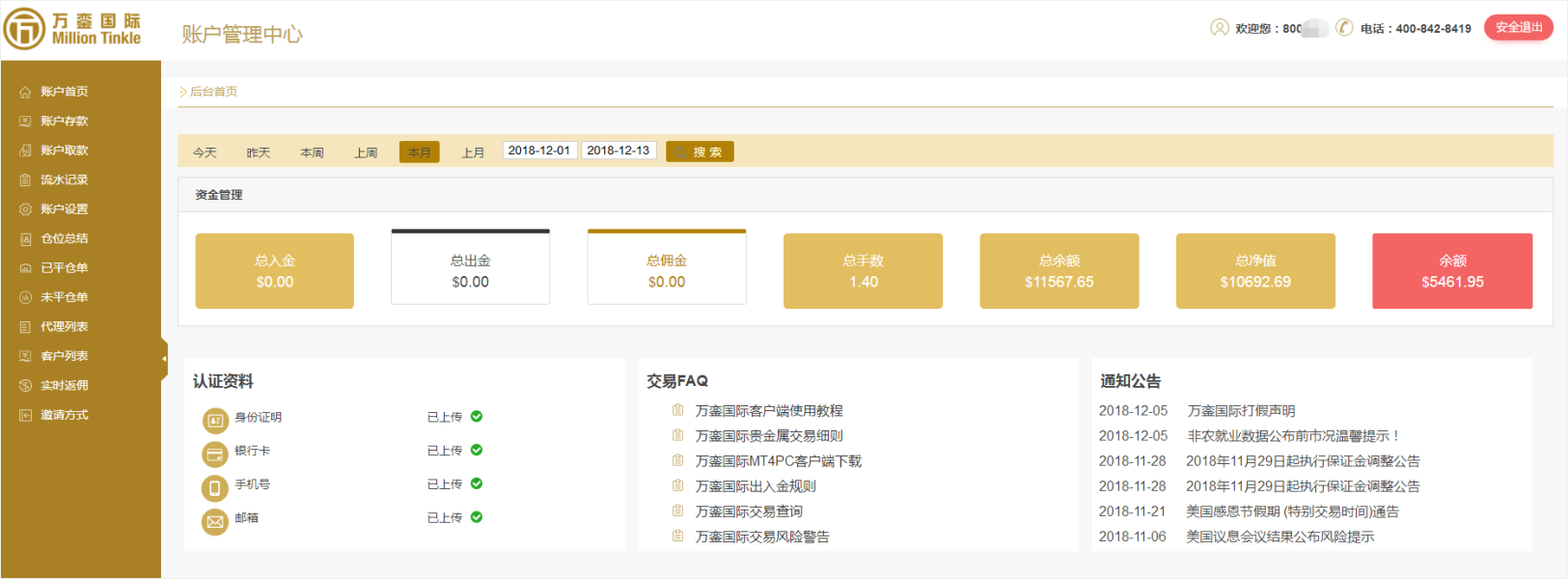The height and width of the screenshot is (579, 1568).
Task: Collapse the sidebar using the arrow handle
Action: [164, 358]
